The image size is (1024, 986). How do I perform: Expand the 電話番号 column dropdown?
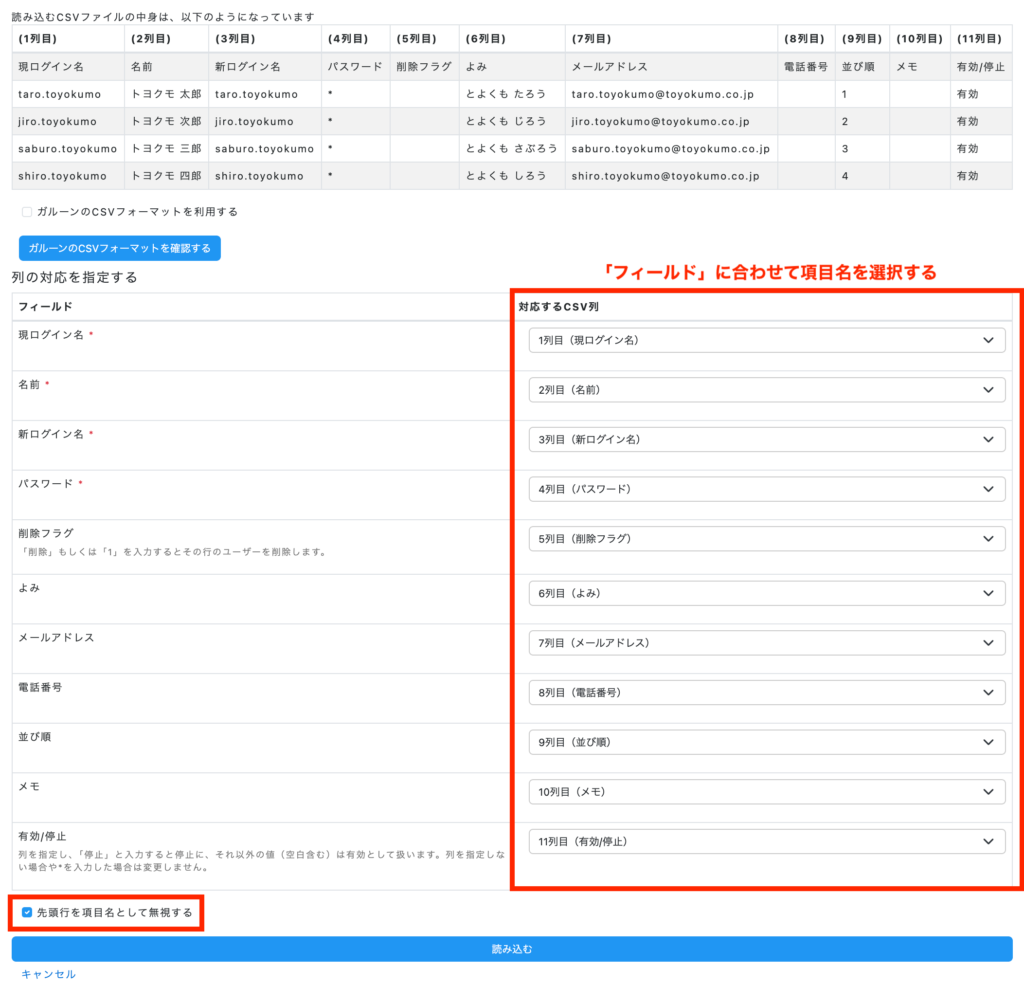tap(766, 692)
